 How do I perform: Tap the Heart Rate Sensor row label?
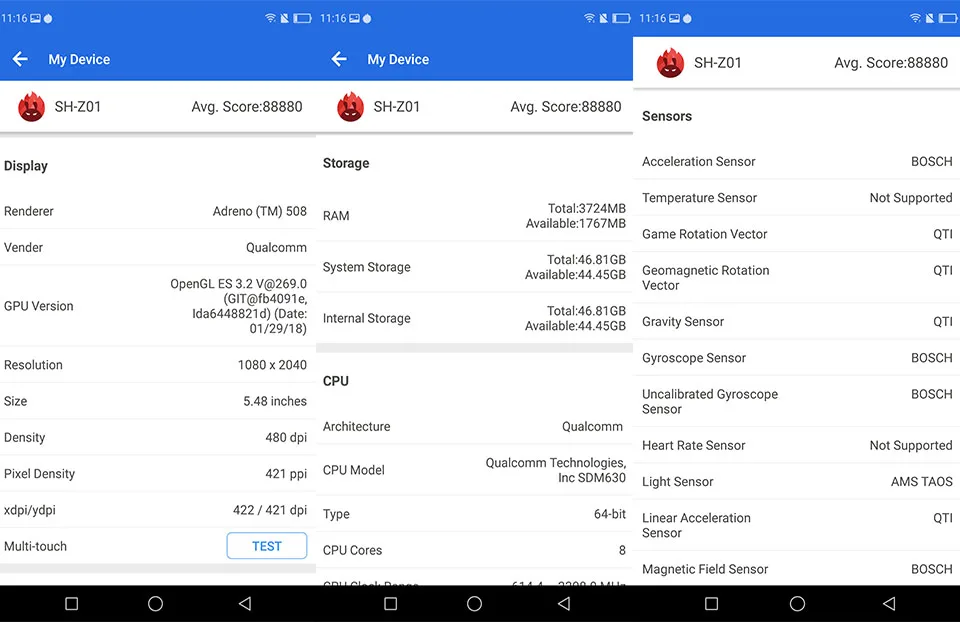click(694, 446)
